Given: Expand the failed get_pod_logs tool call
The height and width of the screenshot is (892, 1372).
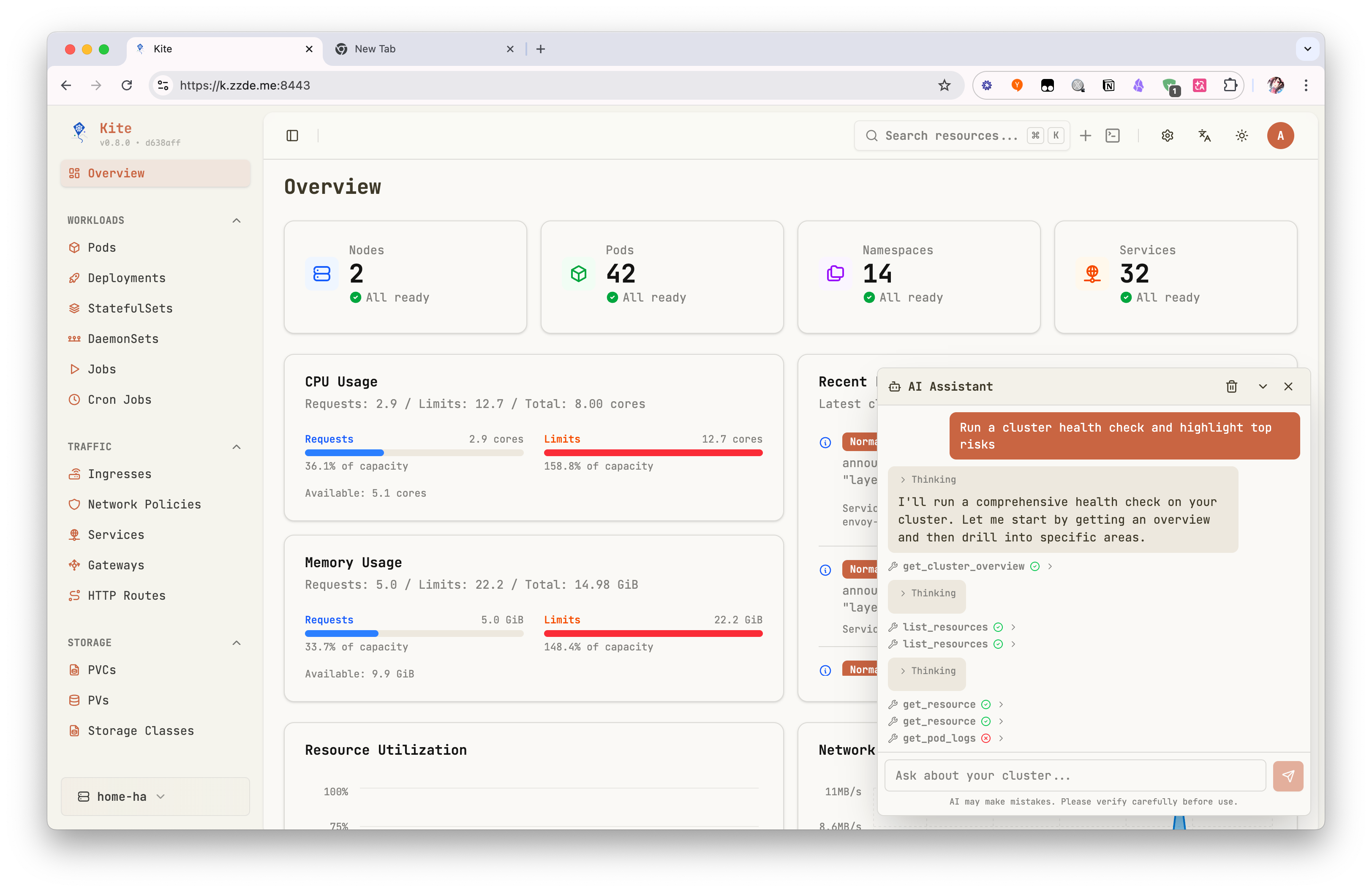Looking at the screenshot, I should click(1001, 738).
